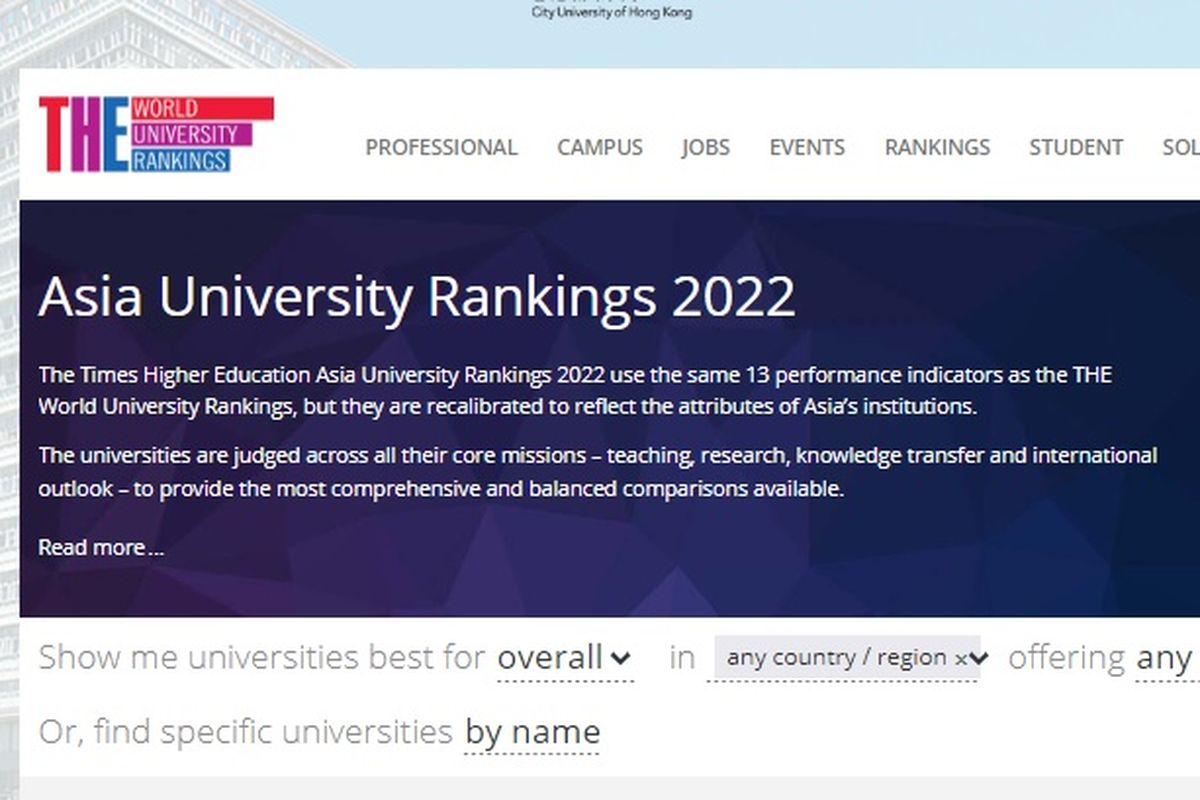The height and width of the screenshot is (800, 1200).
Task: Open the CAMPUS menu item
Action: click(x=600, y=148)
